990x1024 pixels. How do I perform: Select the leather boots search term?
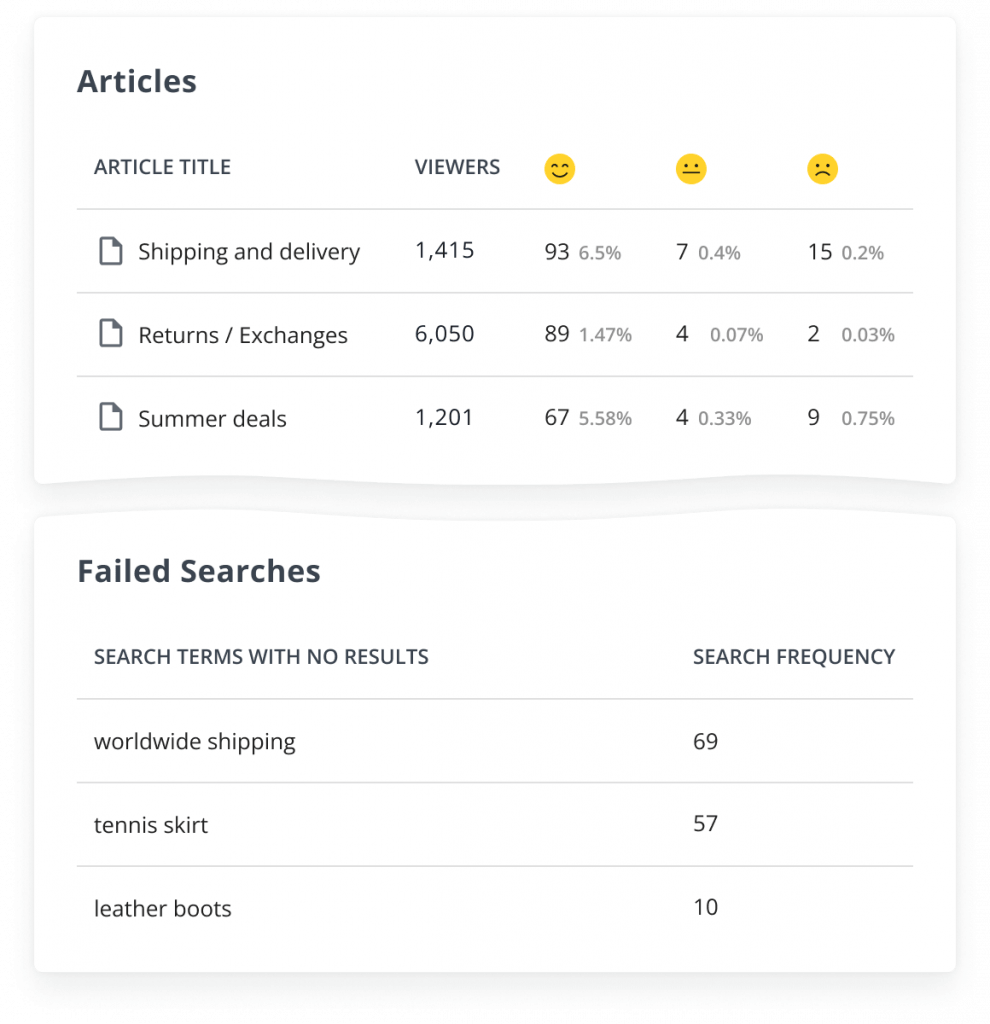point(163,908)
